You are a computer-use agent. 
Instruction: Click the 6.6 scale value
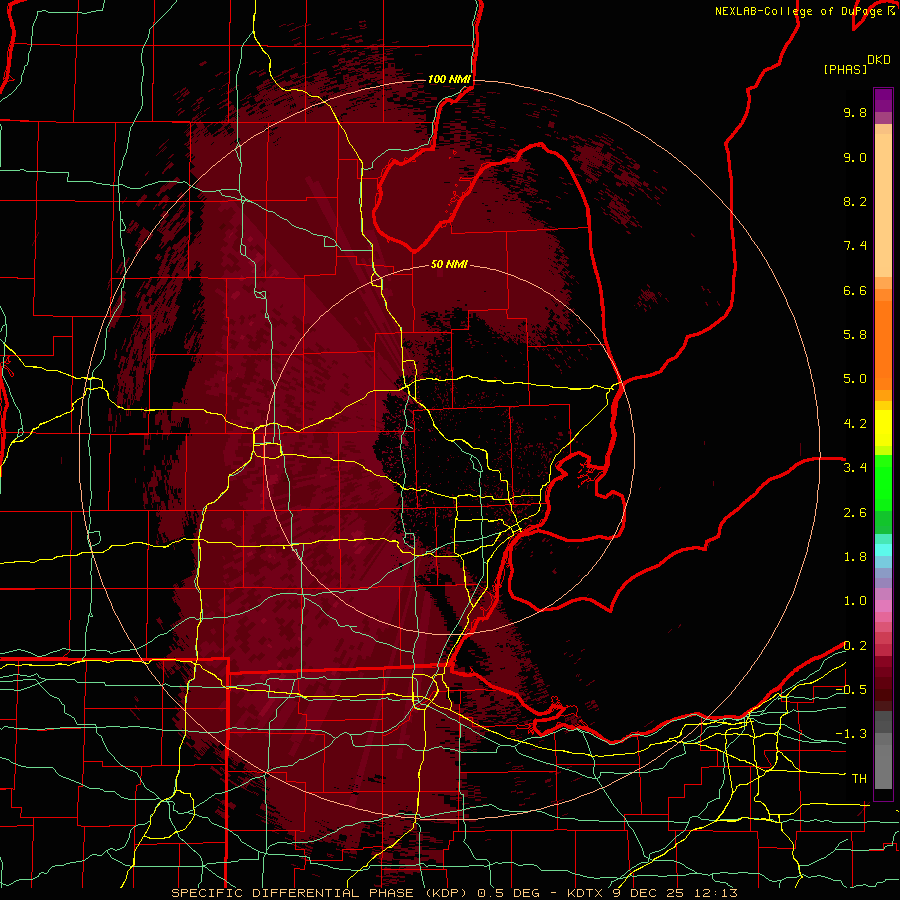point(855,290)
